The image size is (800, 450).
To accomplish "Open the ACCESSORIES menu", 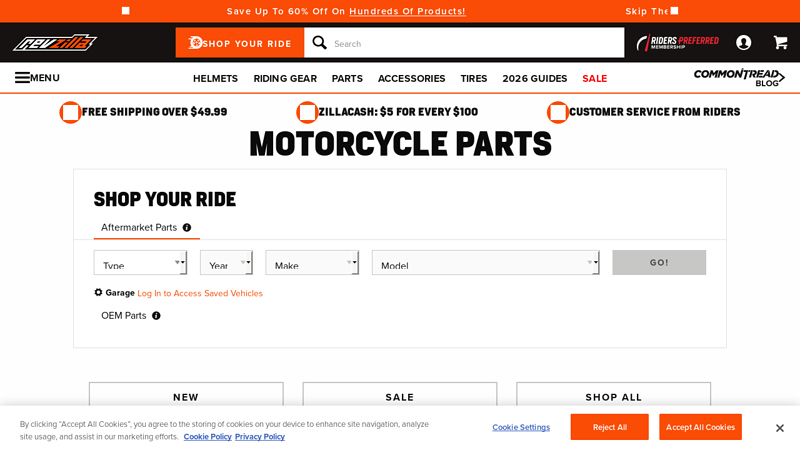I will 412,79.
